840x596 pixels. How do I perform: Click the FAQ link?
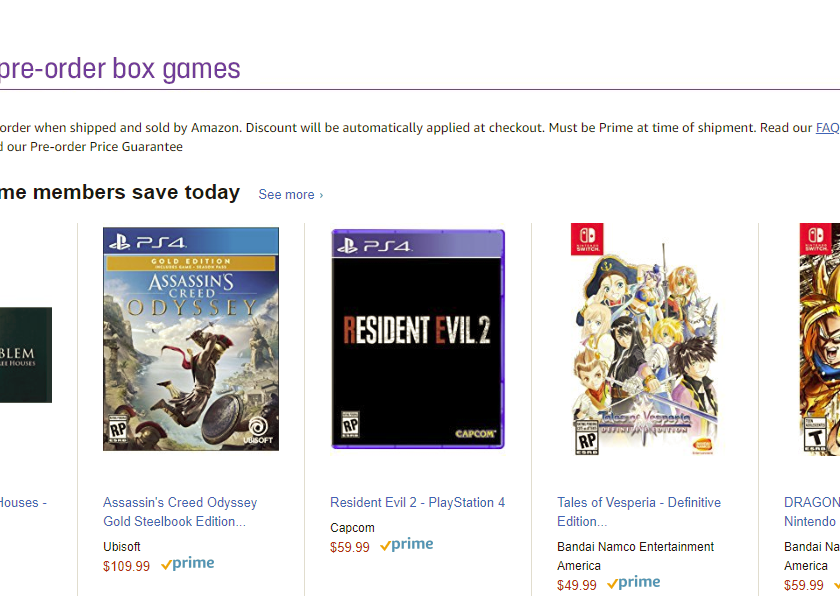pos(827,127)
